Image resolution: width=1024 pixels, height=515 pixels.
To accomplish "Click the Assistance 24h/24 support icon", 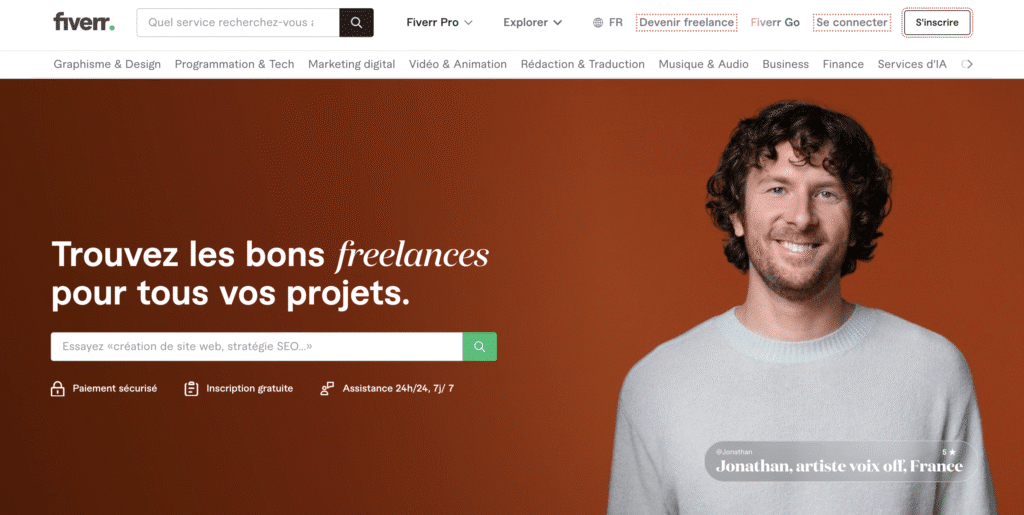I will pyautogui.click(x=327, y=389).
